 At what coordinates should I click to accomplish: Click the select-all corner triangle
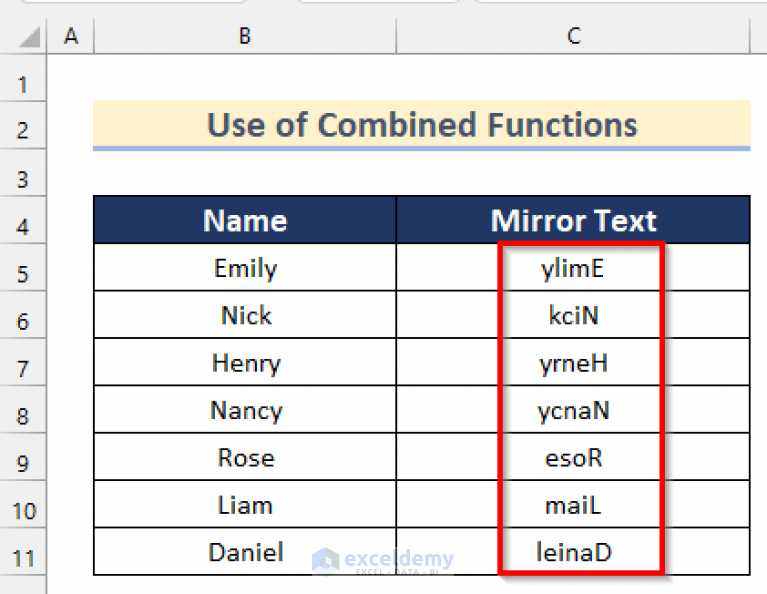pos(29,37)
